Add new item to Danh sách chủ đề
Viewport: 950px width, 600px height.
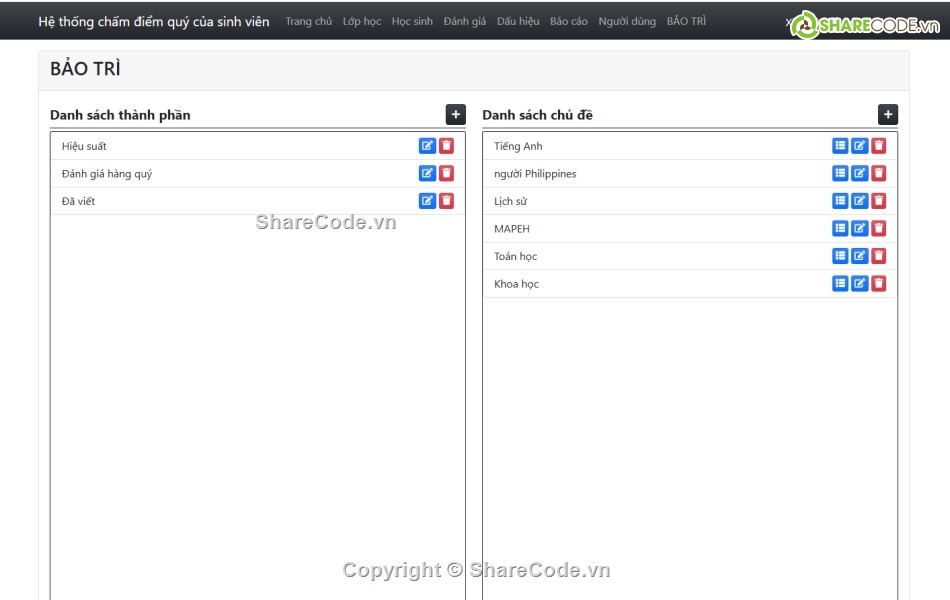coord(888,115)
